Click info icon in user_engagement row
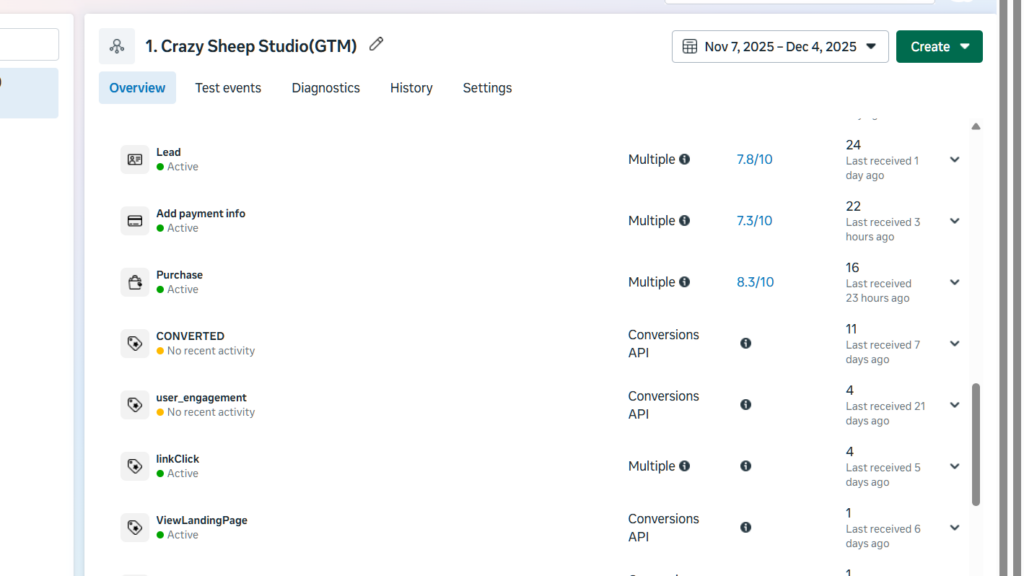 (745, 405)
